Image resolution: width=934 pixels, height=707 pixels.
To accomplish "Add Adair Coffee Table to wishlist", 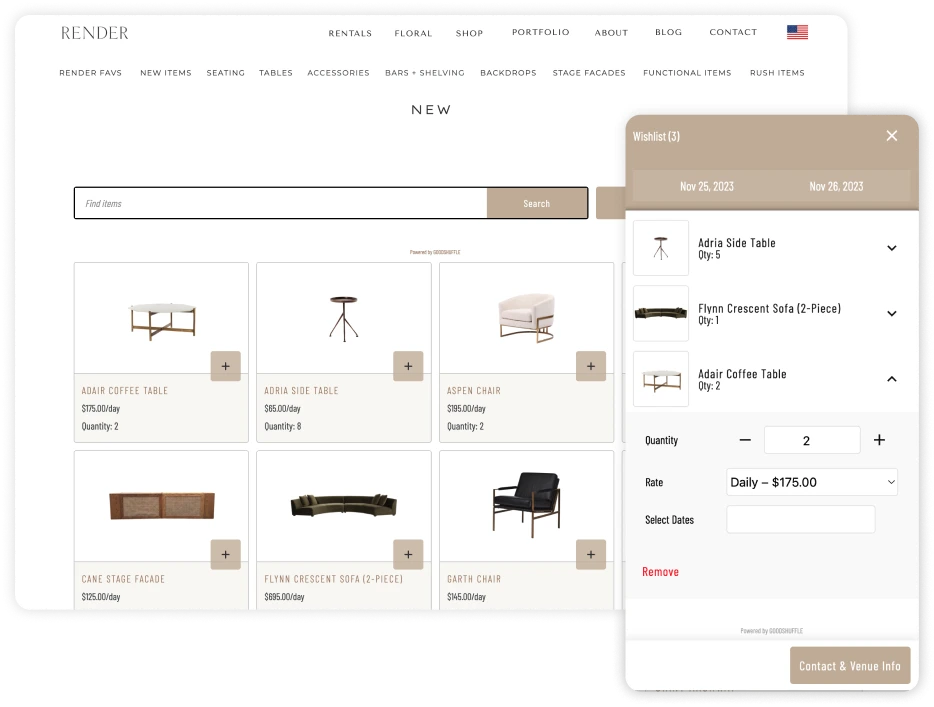I will pyautogui.click(x=225, y=366).
